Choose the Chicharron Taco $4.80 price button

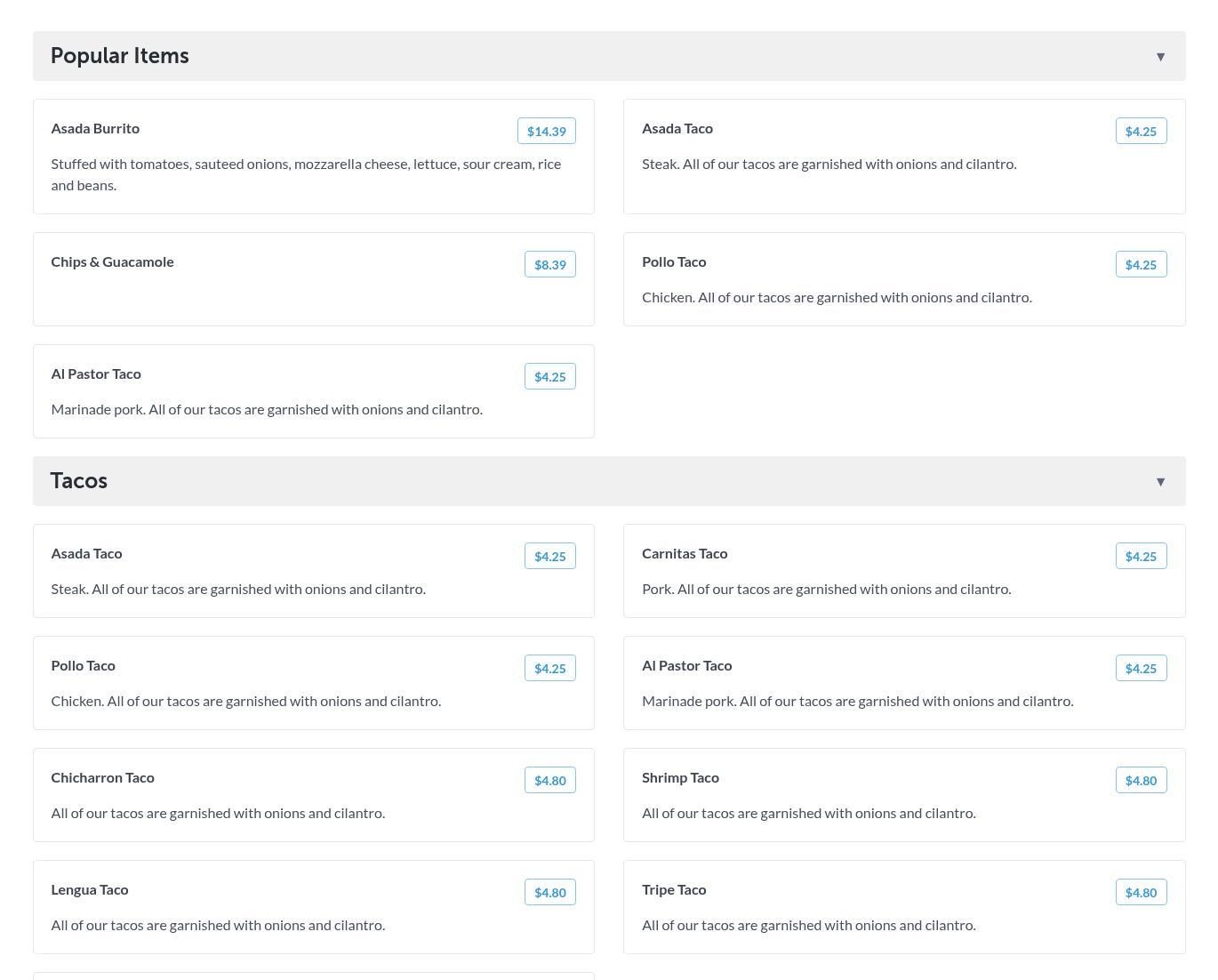click(x=549, y=781)
